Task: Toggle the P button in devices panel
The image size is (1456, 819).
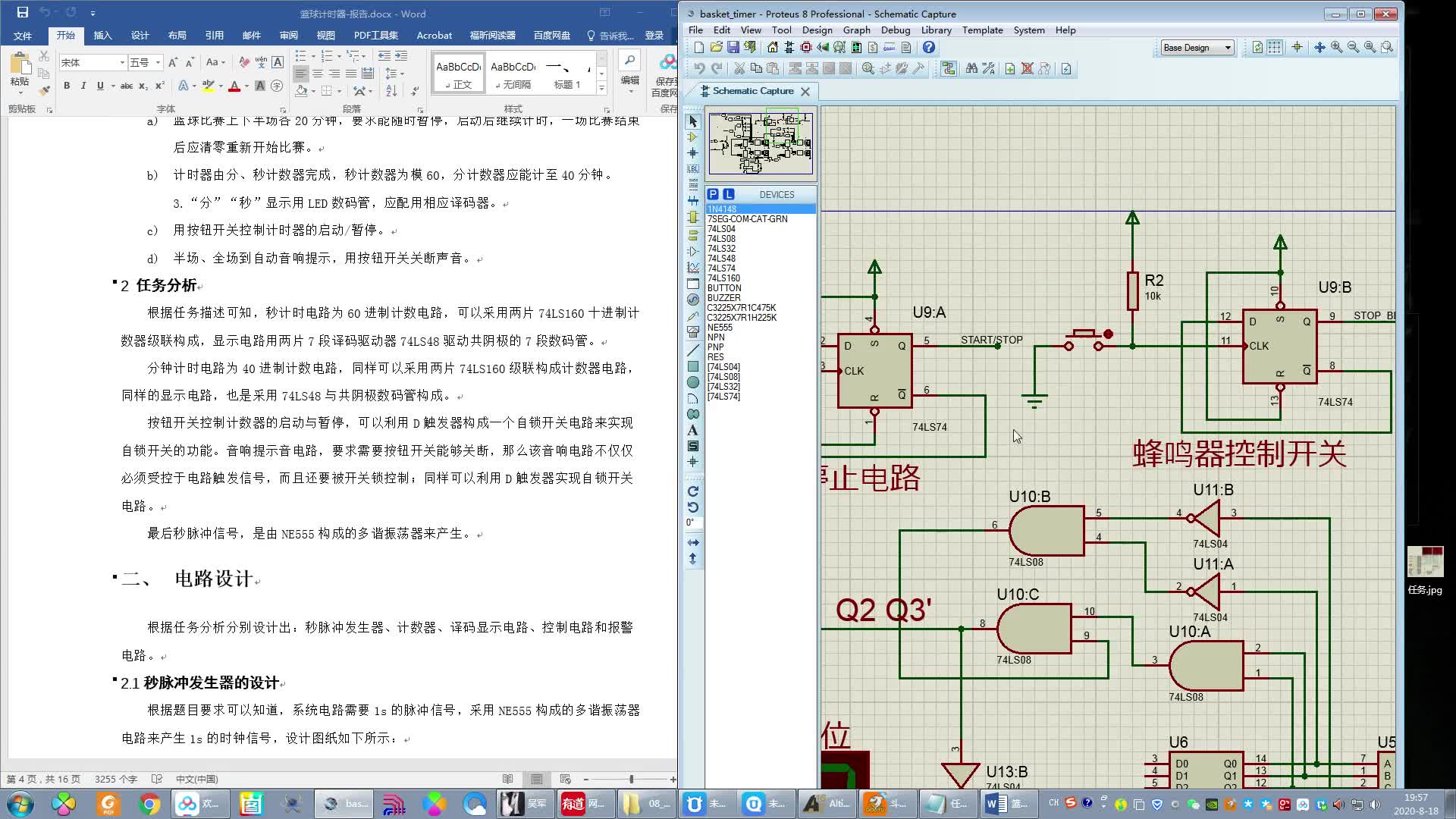Action: 713,194
